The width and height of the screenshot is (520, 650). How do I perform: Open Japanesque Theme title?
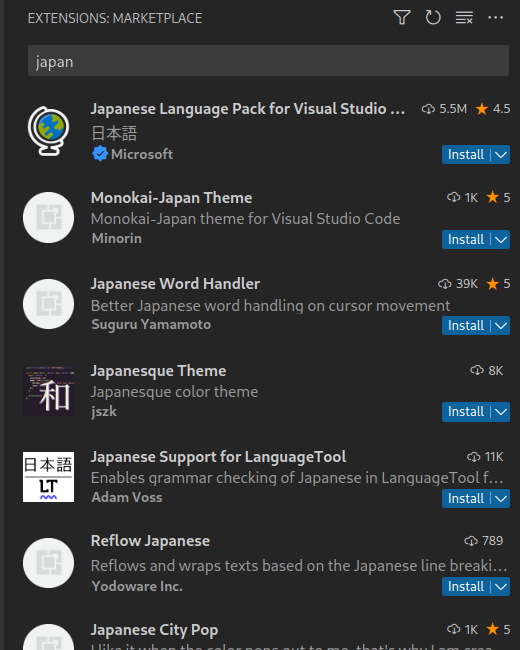(158, 371)
